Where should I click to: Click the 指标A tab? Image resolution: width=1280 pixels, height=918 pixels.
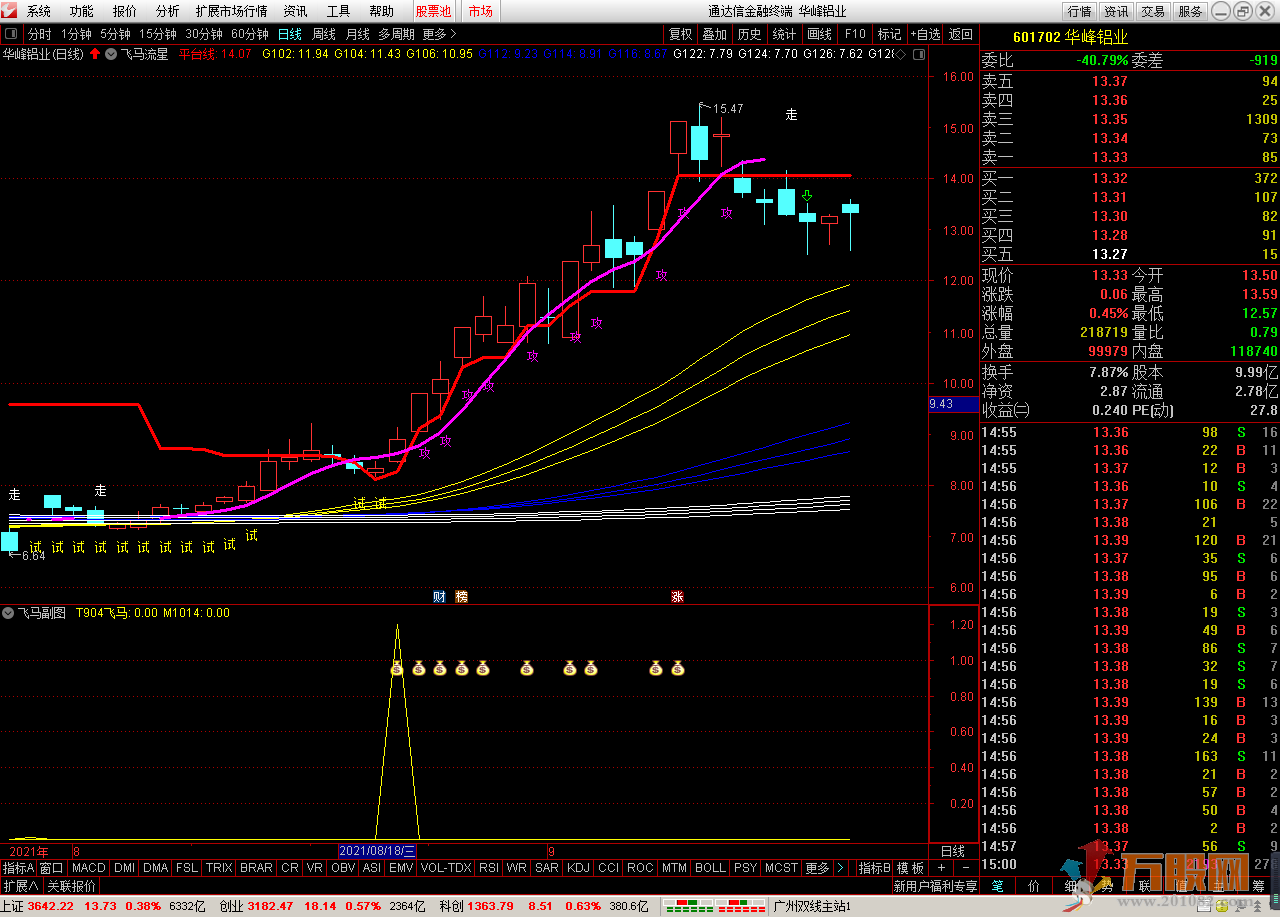tap(18, 868)
